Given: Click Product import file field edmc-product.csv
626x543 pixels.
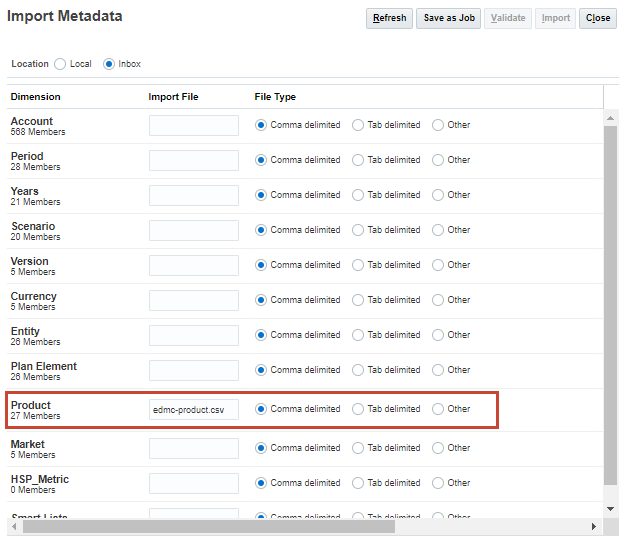Looking at the screenshot, I should (194, 410).
